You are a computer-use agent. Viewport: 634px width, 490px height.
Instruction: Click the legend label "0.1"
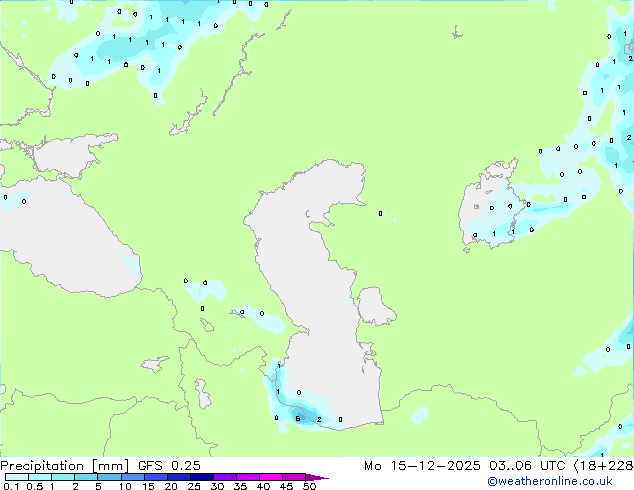tap(11, 486)
